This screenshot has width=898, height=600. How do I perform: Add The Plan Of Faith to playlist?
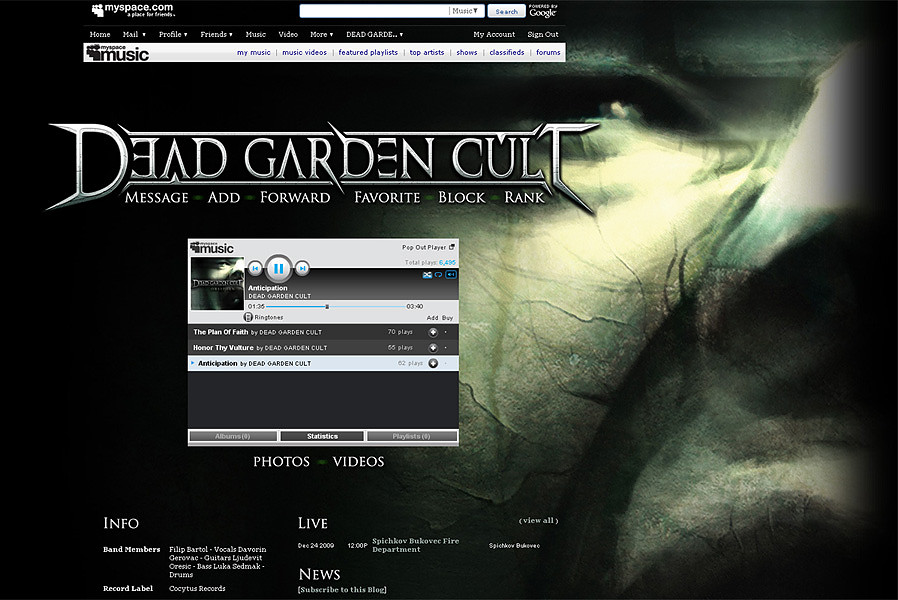coord(433,332)
